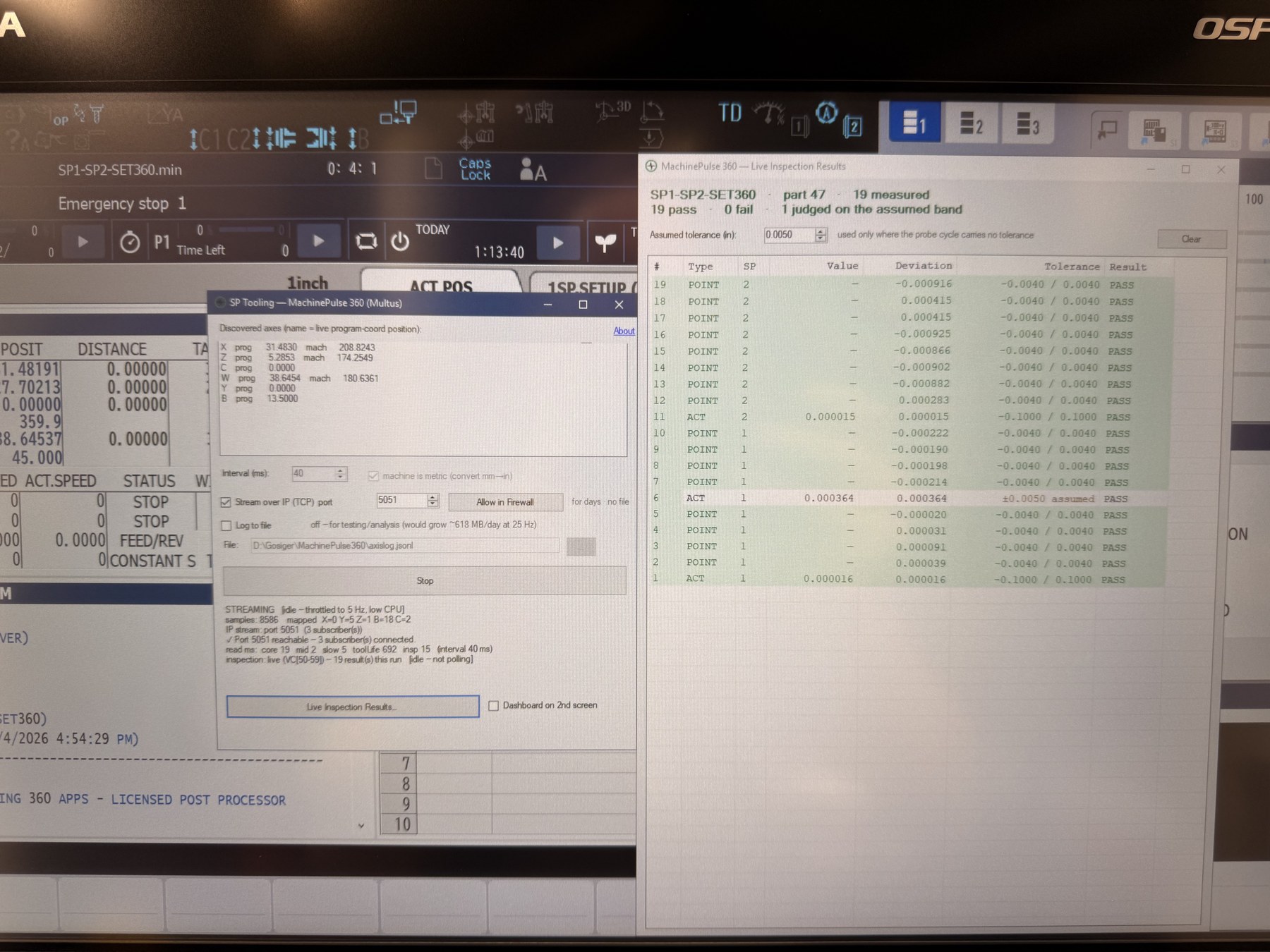Viewport: 1270px width, 952px height.
Task: Click the screen transfer monitor icon
Action: tap(399, 113)
